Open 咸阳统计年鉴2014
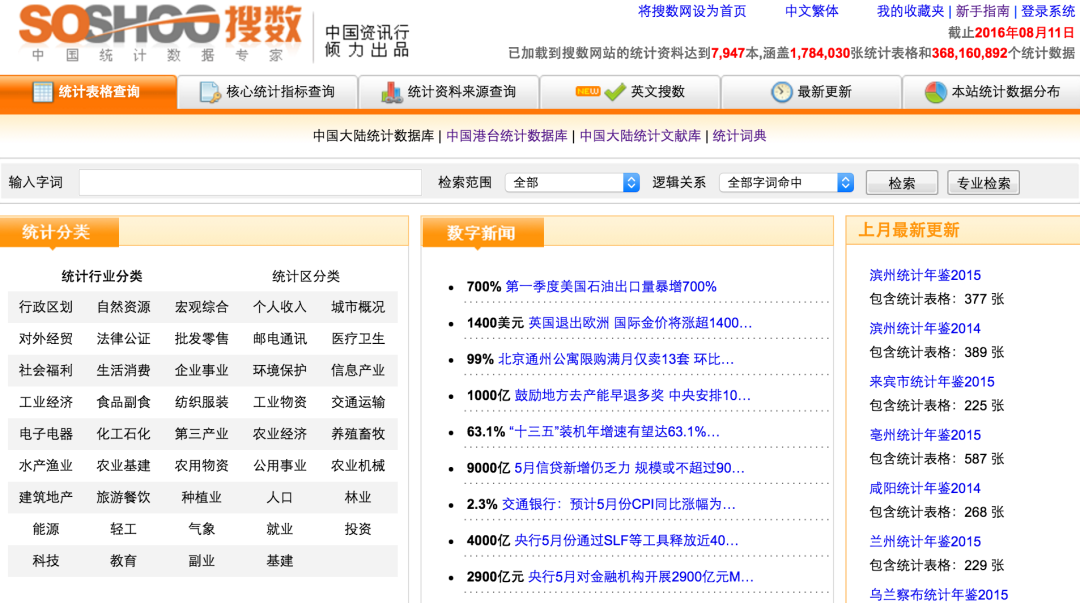The image size is (1080, 603). [x=924, y=488]
